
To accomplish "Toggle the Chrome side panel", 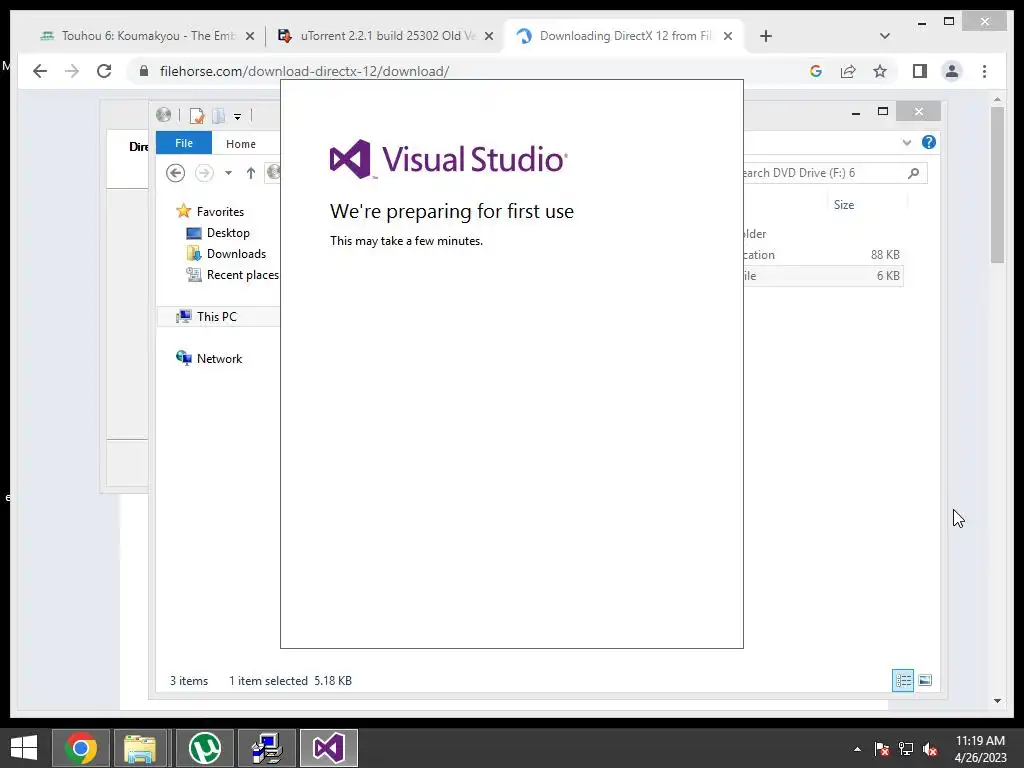I will 920,71.
